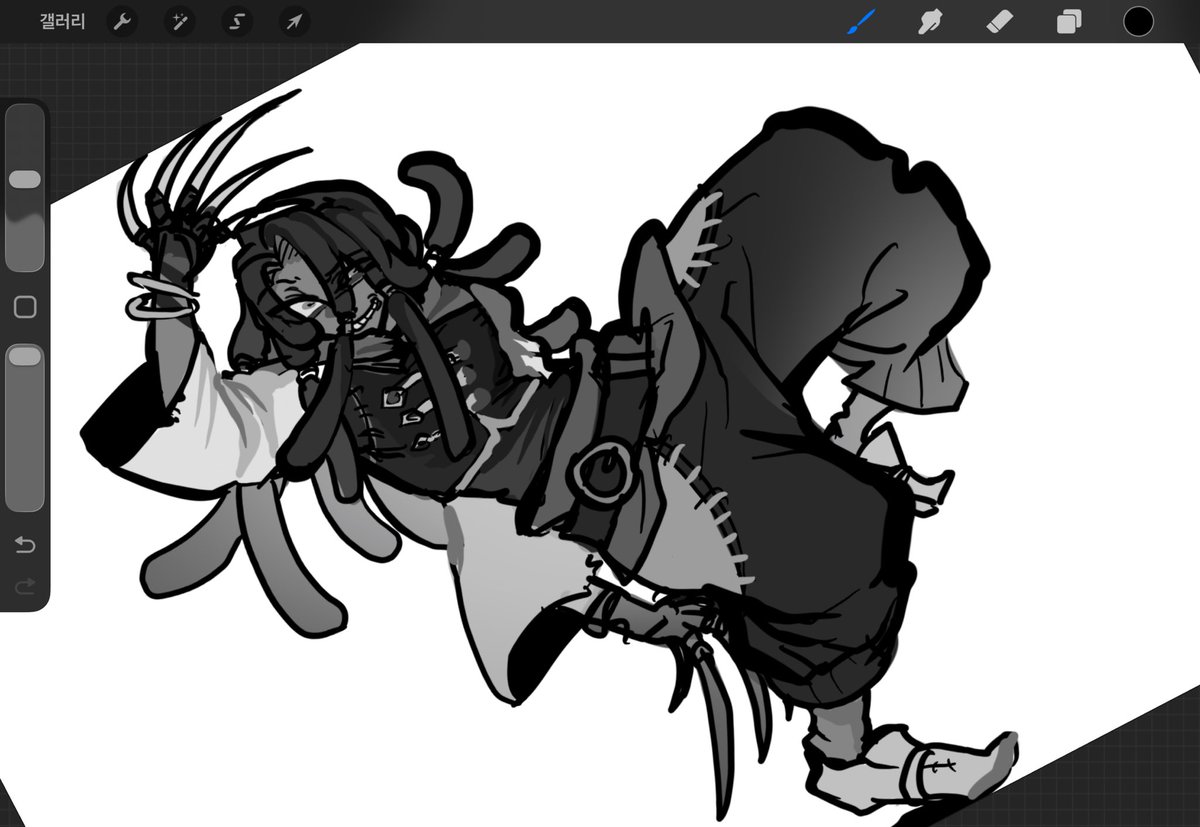The image size is (1200, 827).
Task: Open the black color picker circle
Action: (x=1138, y=21)
